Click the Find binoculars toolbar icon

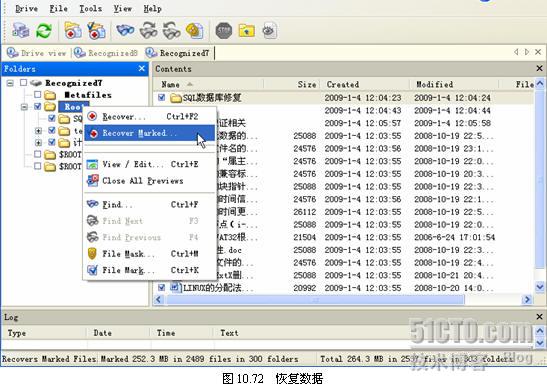[x=125, y=30]
